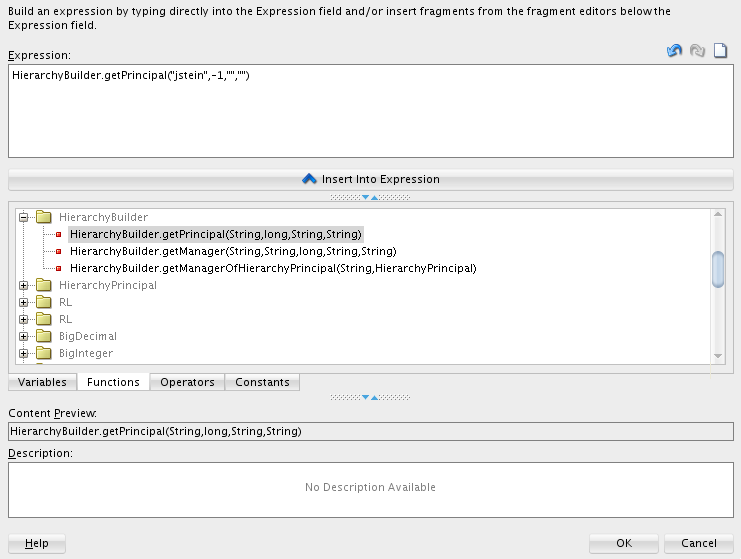Click the OK button
Screen dimensions: 741x559
624,543
